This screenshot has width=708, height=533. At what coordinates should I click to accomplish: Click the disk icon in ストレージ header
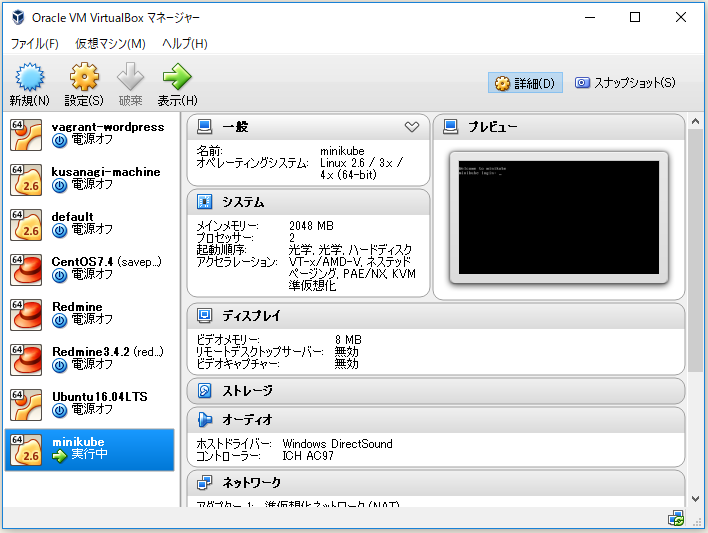[205, 390]
